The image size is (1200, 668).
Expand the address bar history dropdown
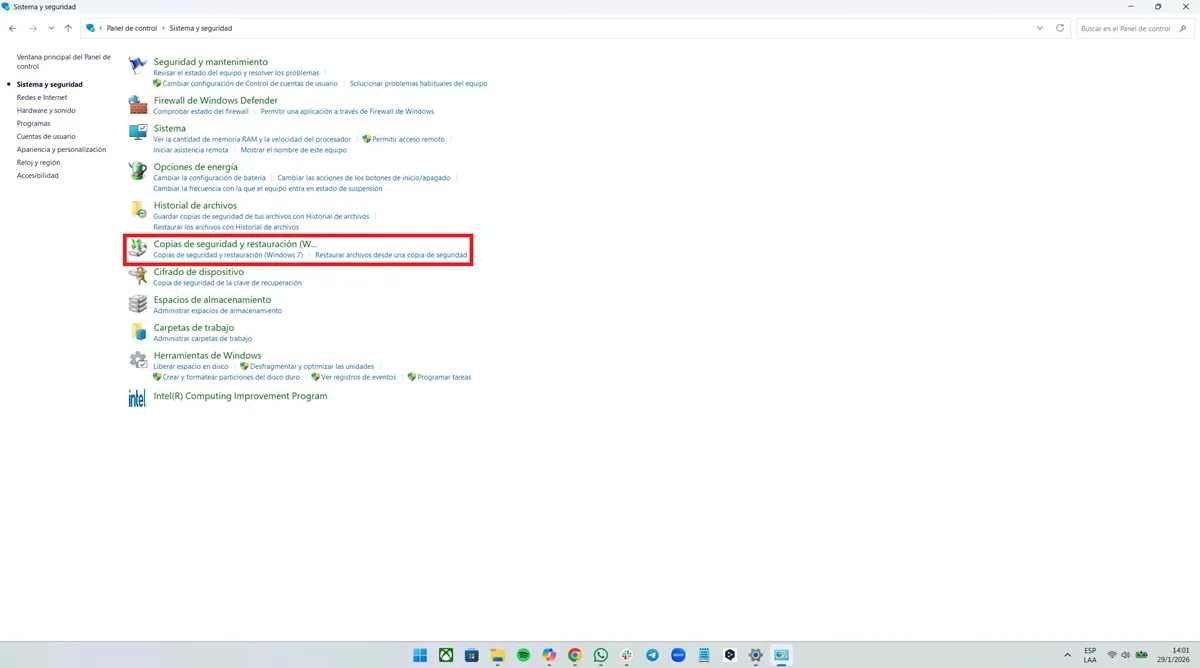pos(1038,28)
